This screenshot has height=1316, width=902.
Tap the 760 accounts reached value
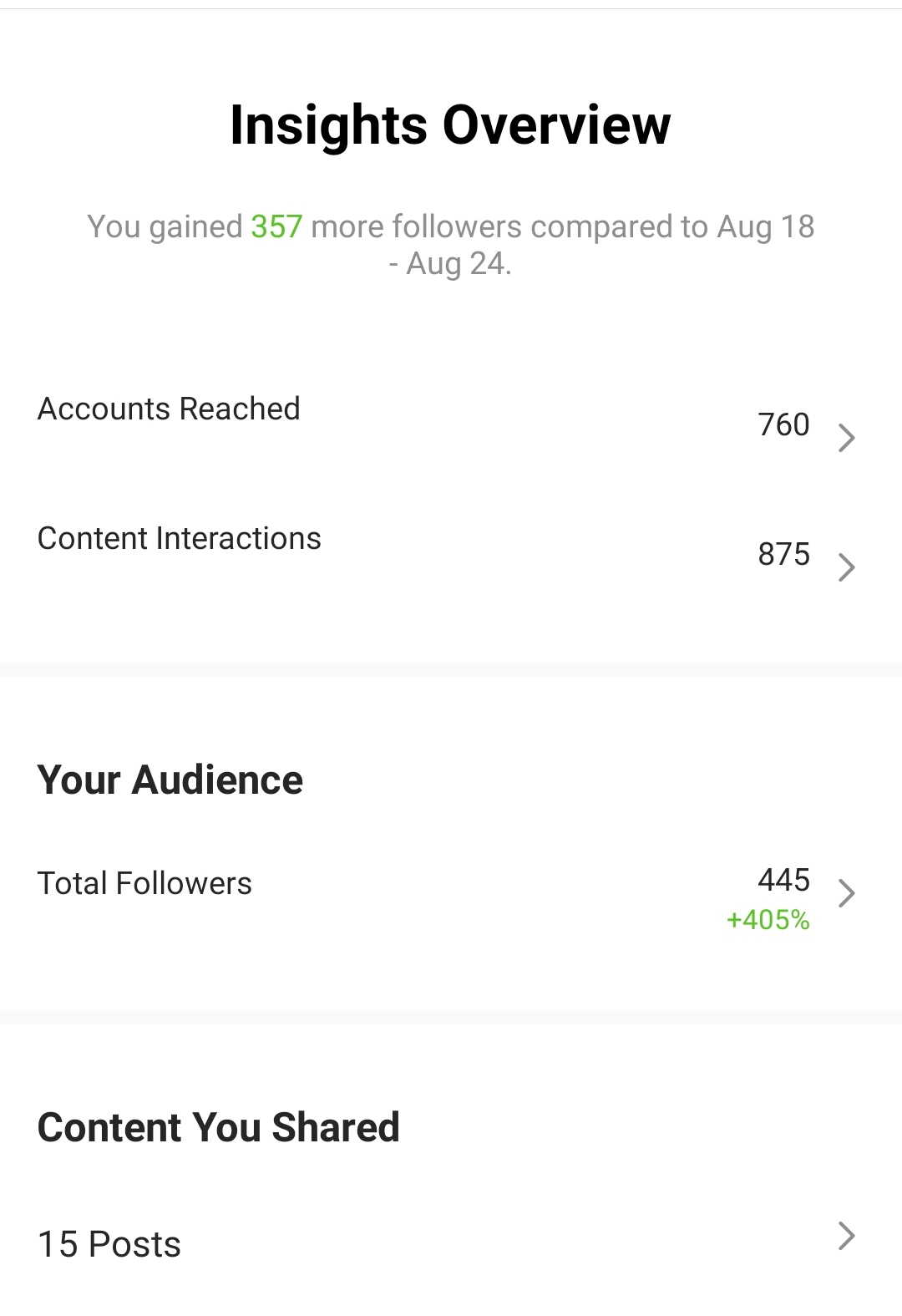[x=783, y=424]
